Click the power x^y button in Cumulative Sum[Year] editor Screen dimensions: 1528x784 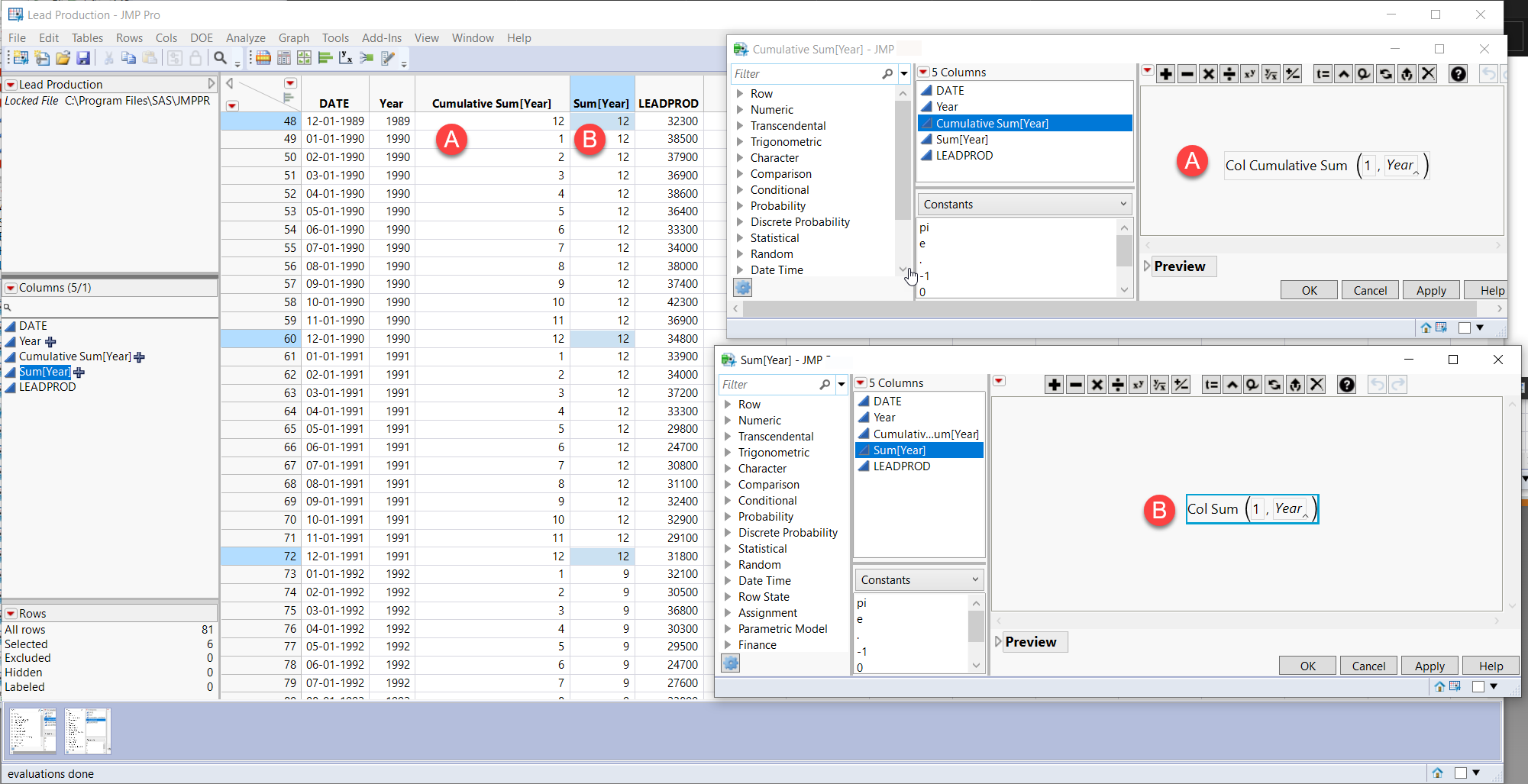(1249, 74)
